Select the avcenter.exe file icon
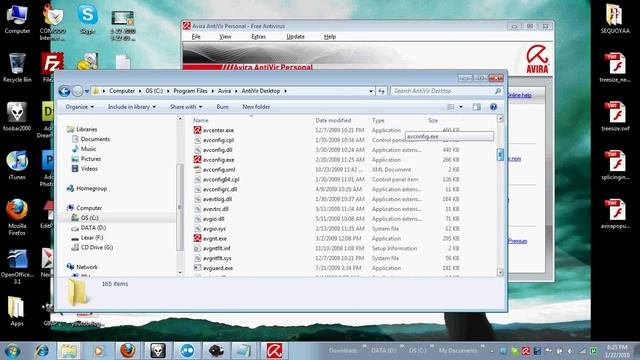 (x=198, y=130)
